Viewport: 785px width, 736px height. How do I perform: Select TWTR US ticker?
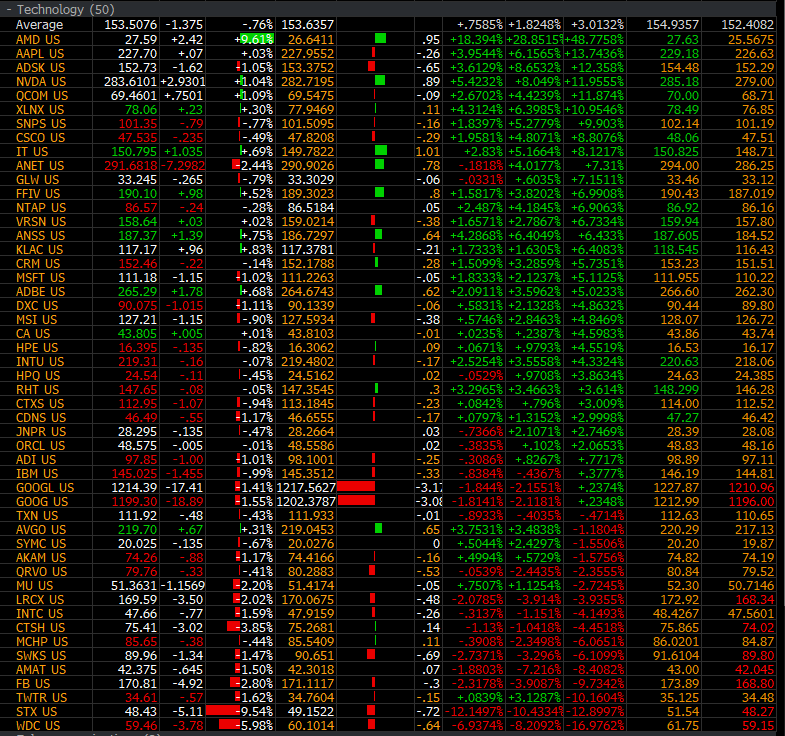point(42,698)
